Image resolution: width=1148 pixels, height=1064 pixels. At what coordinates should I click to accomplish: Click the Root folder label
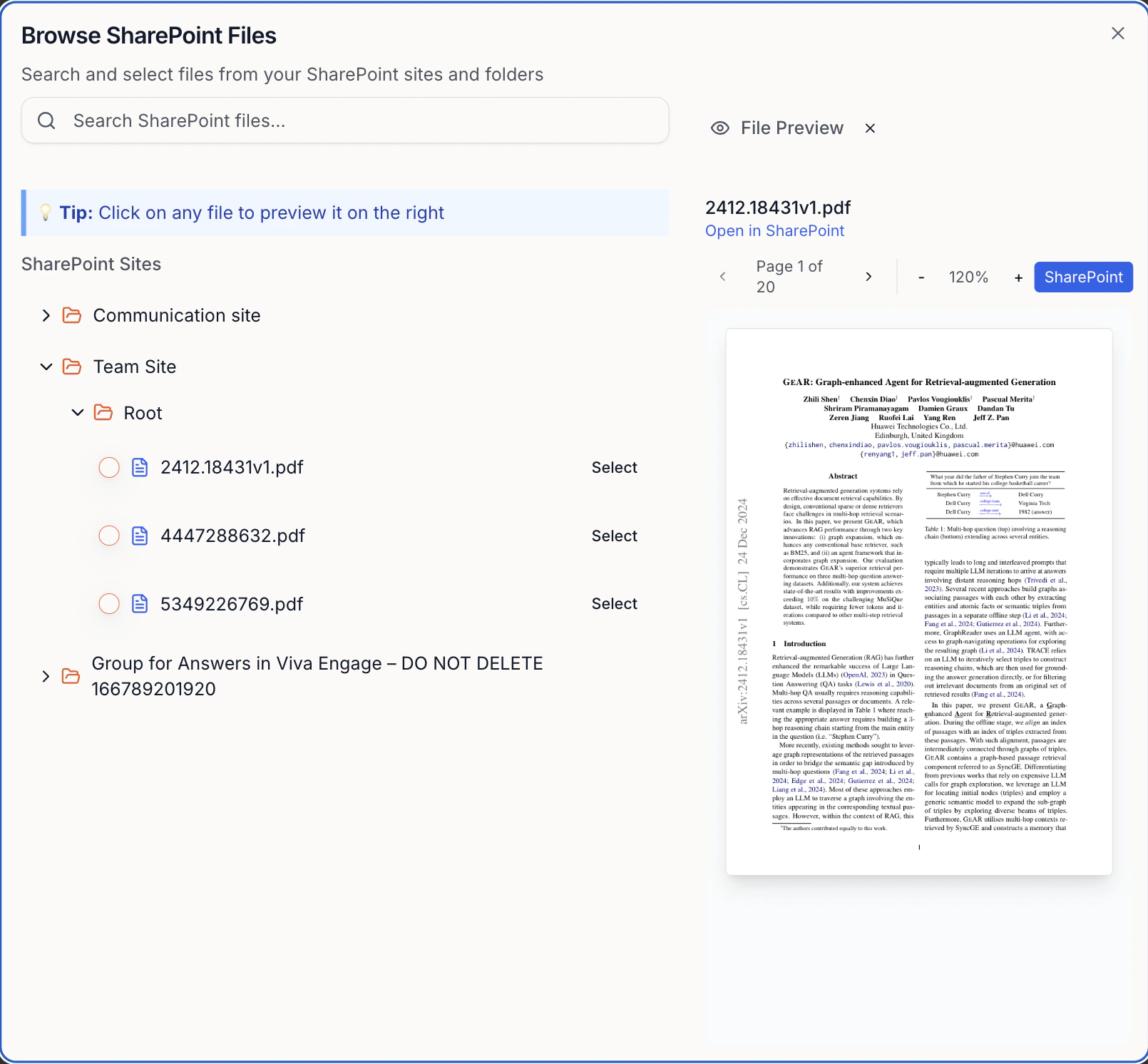click(143, 413)
